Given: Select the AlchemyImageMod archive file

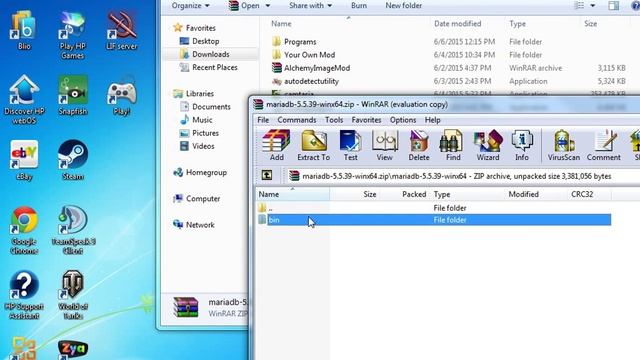Looking at the screenshot, I should click(317, 68).
